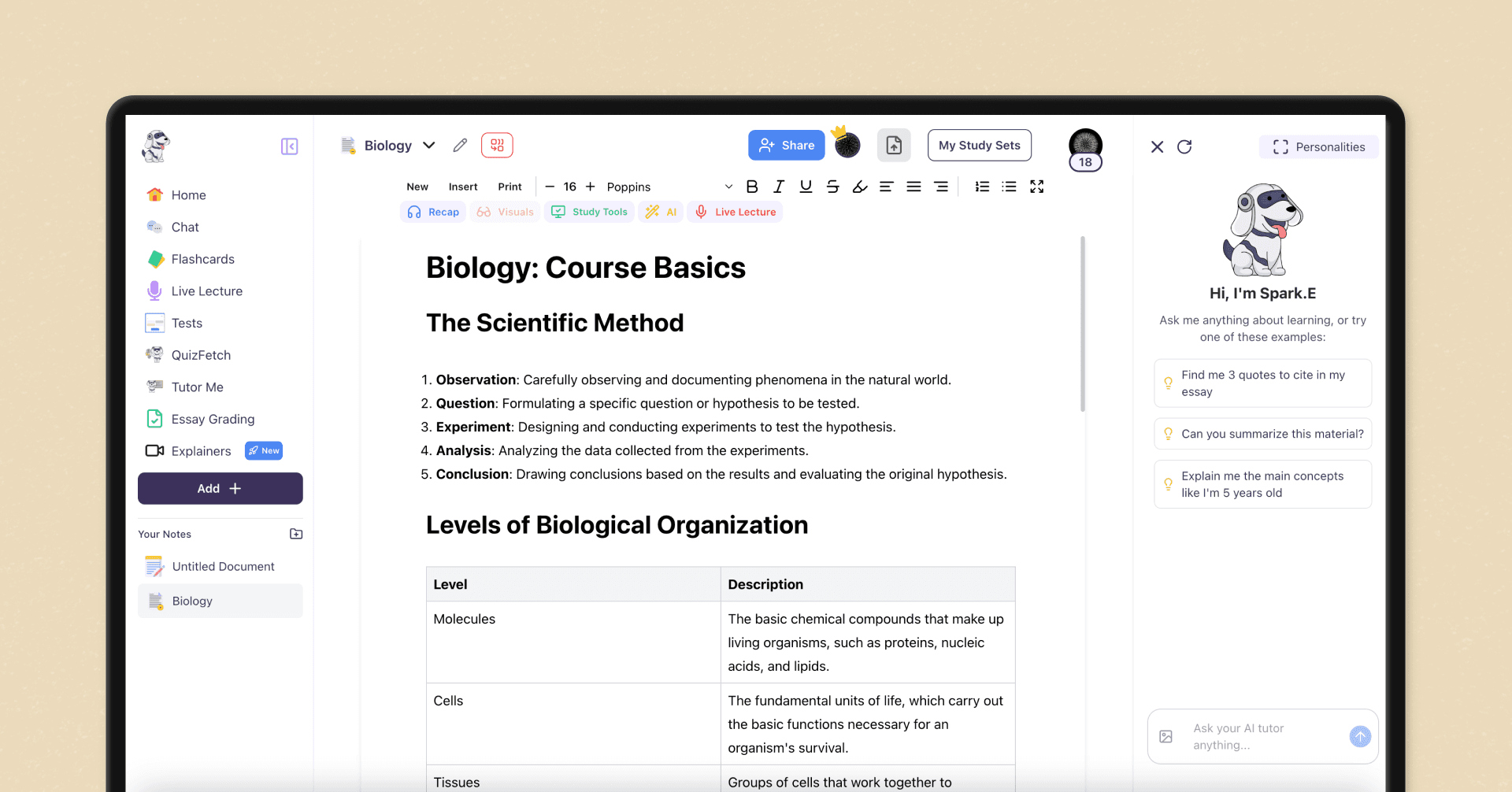1512x792 pixels.
Task: Open the Print menu
Action: coord(510,187)
